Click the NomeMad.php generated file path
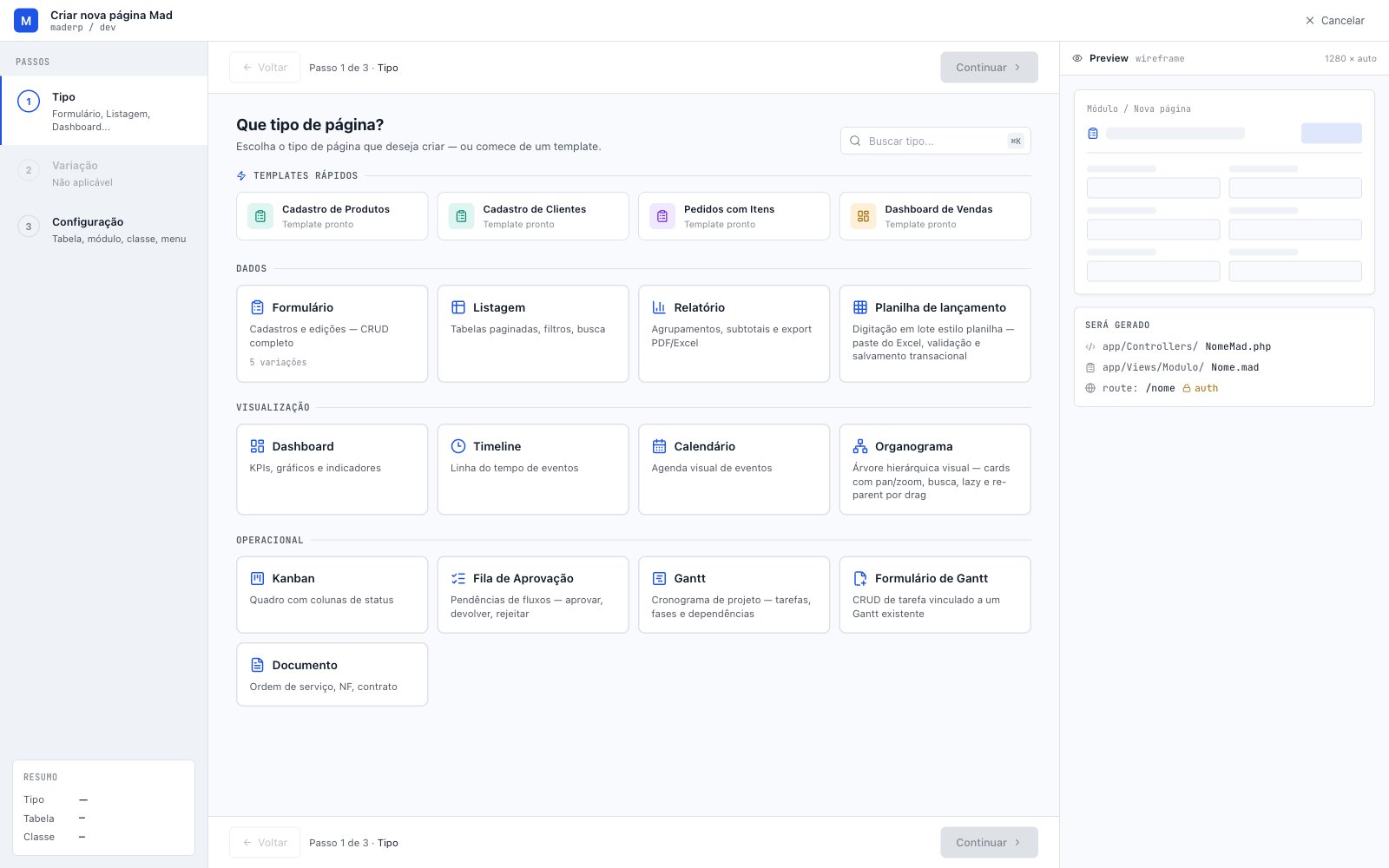This screenshot has width=1389, height=868. 1238,346
